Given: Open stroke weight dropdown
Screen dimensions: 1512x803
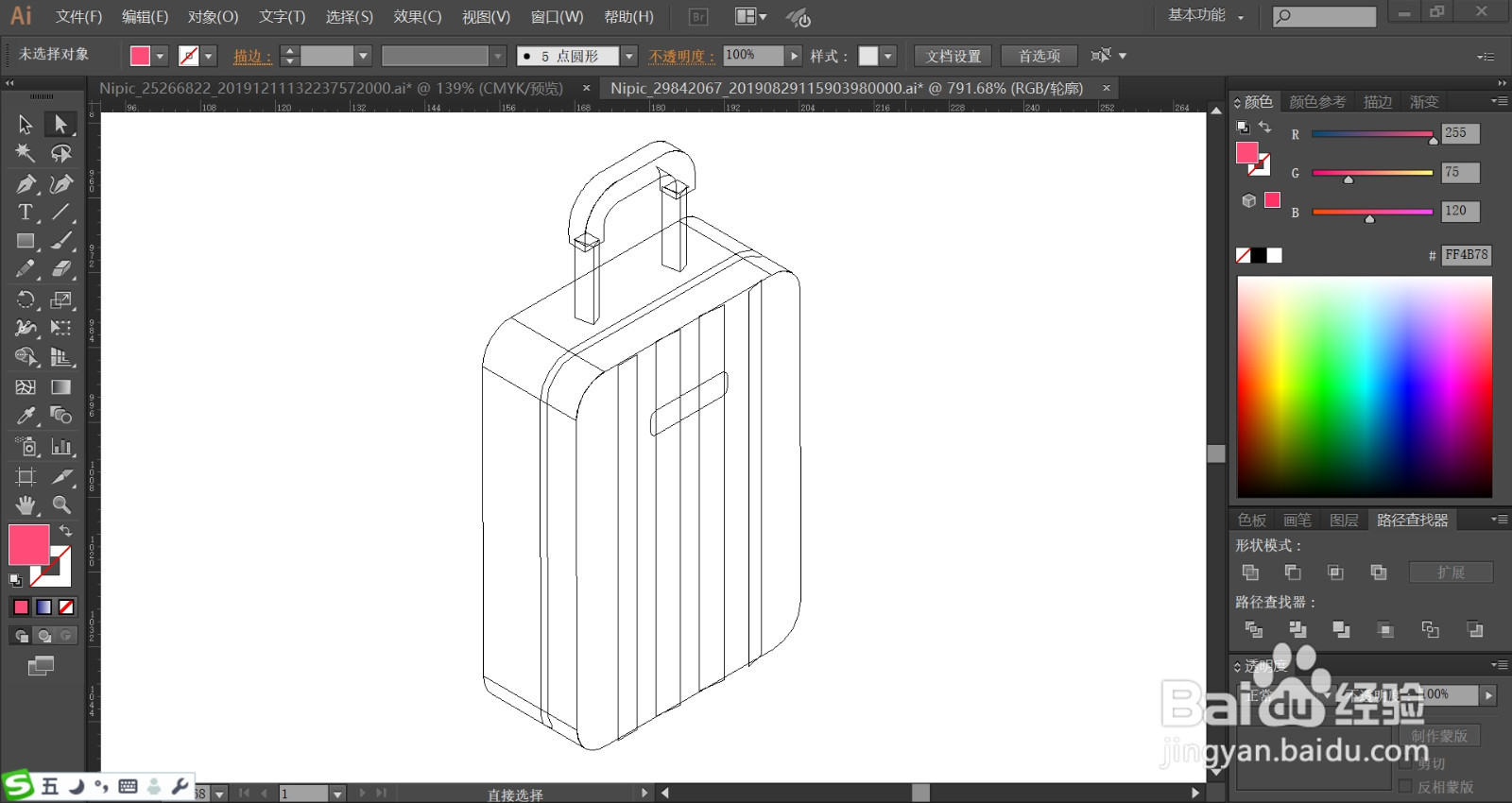Looking at the screenshot, I should pyautogui.click(x=363, y=57).
